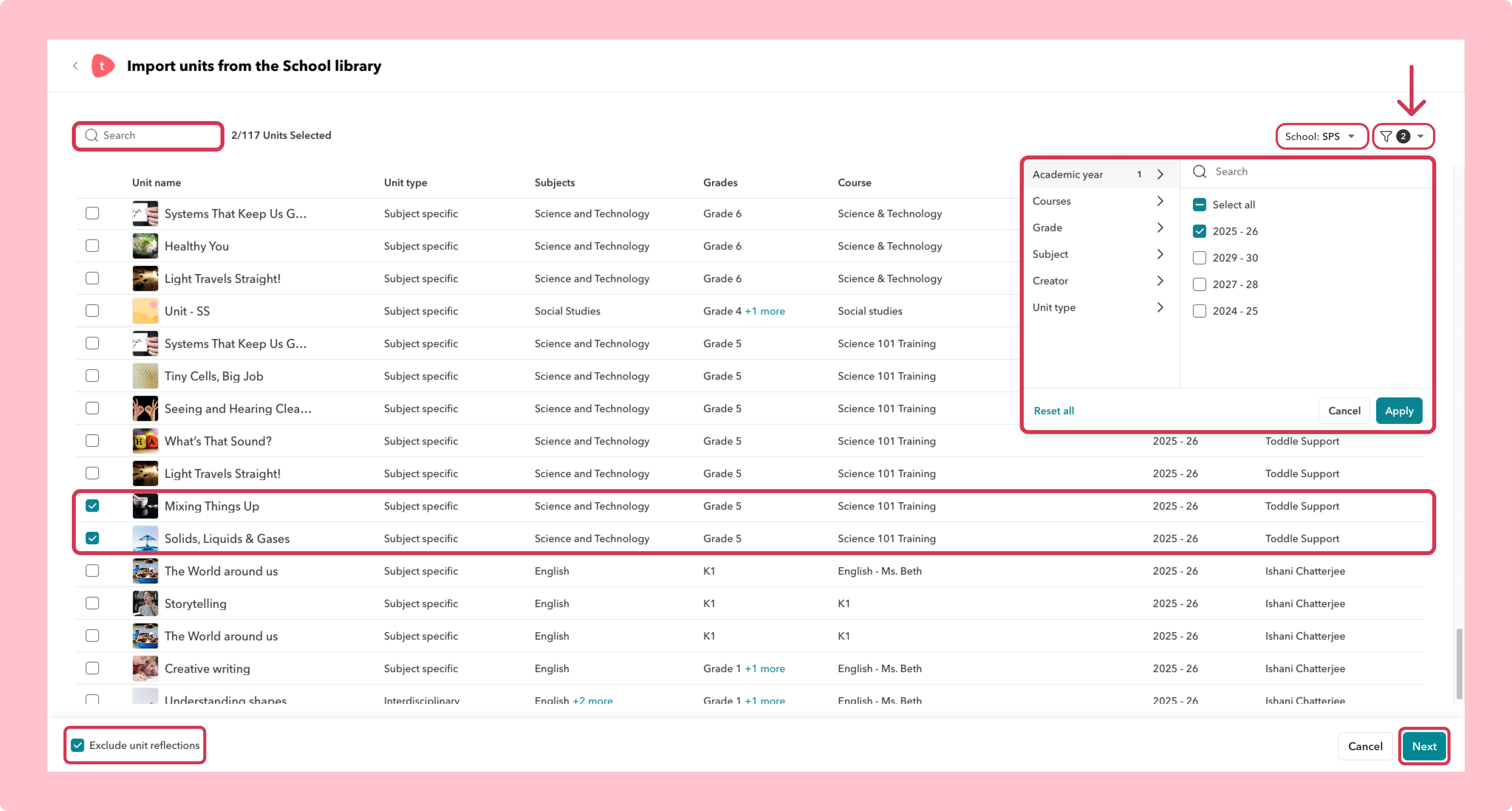Open the Unit - SS thumbnail

(x=145, y=311)
